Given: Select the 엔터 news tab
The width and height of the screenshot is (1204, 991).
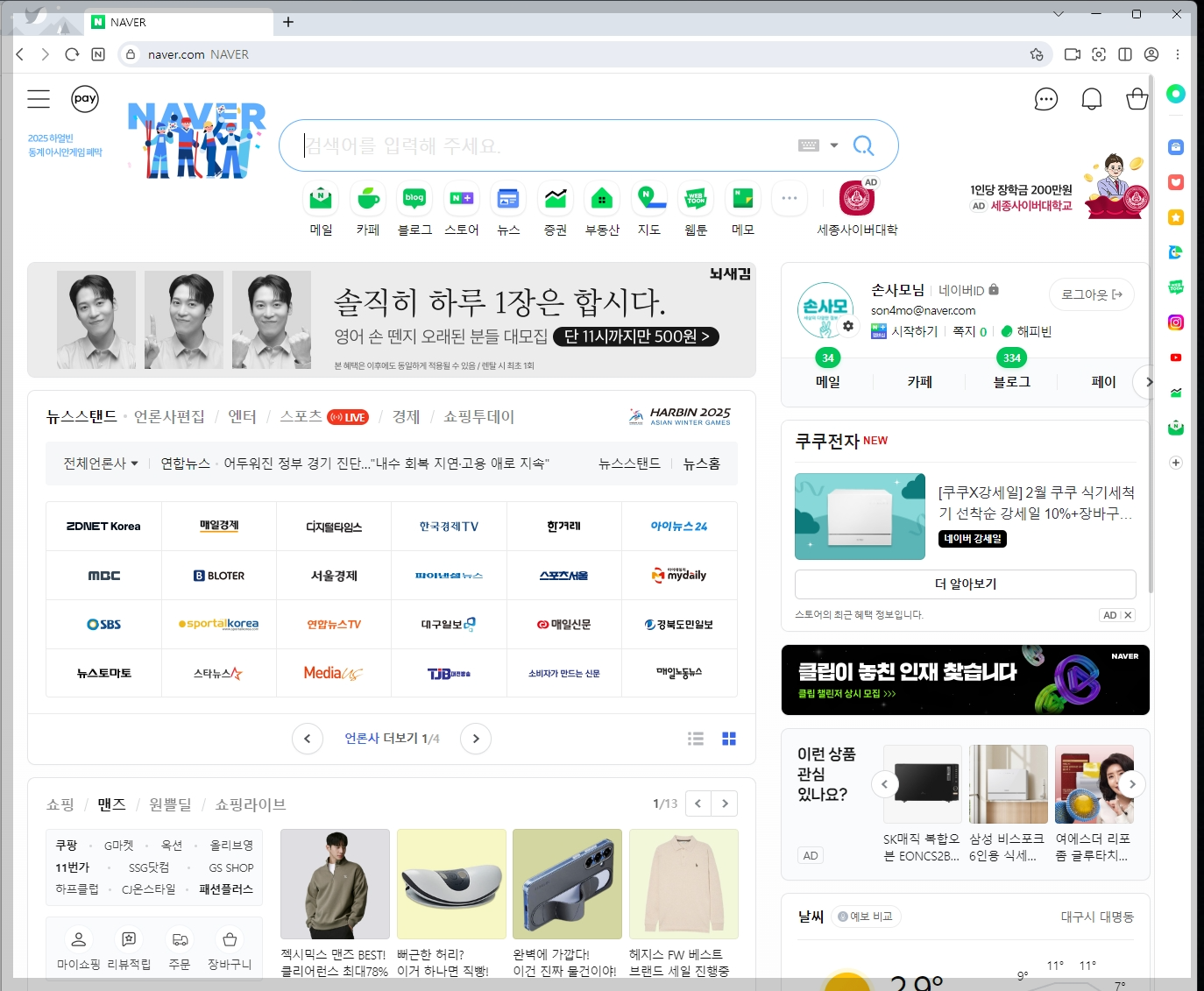Looking at the screenshot, I should (242, 417).
